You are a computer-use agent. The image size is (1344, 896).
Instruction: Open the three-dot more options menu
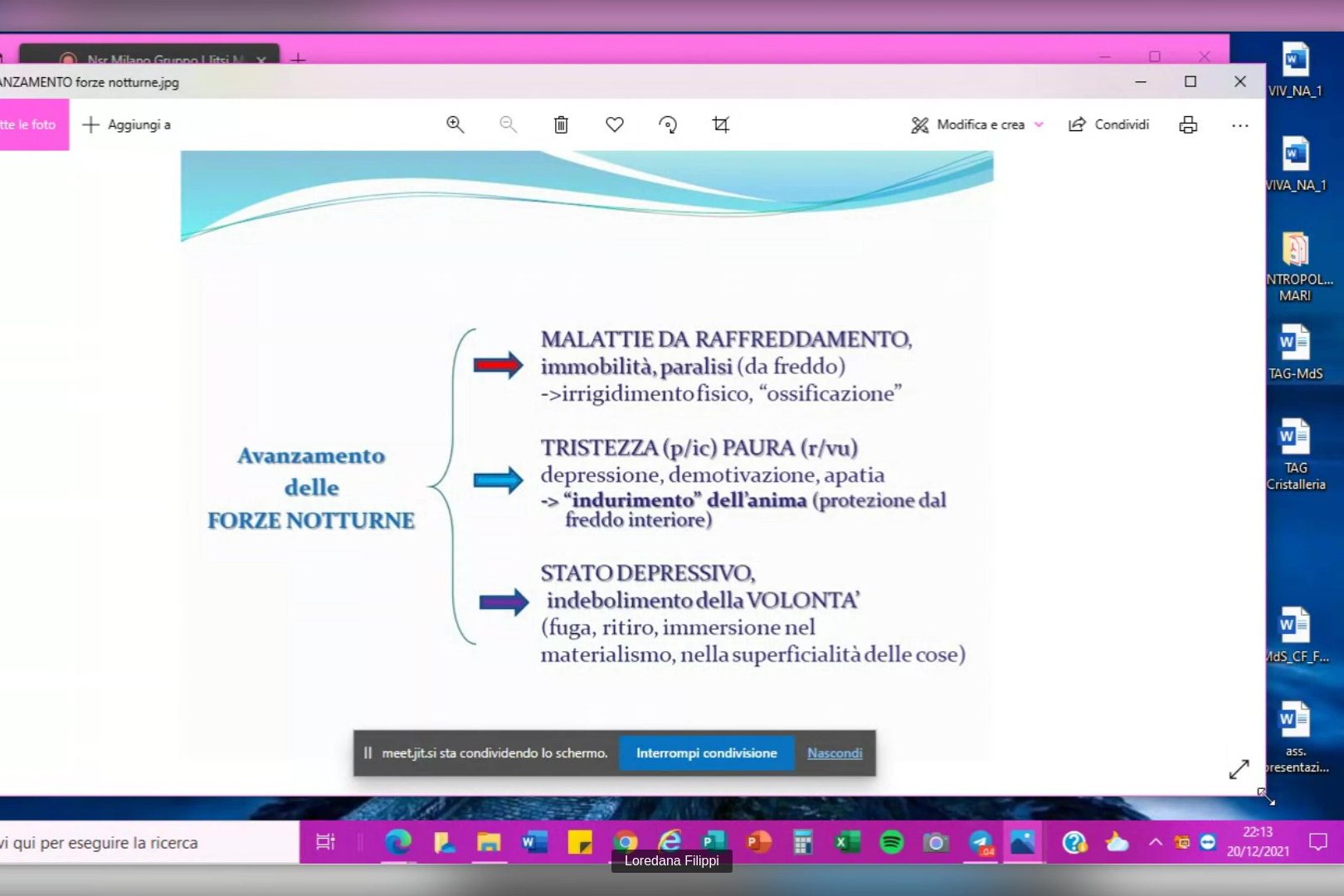(x=1240, y=125)
